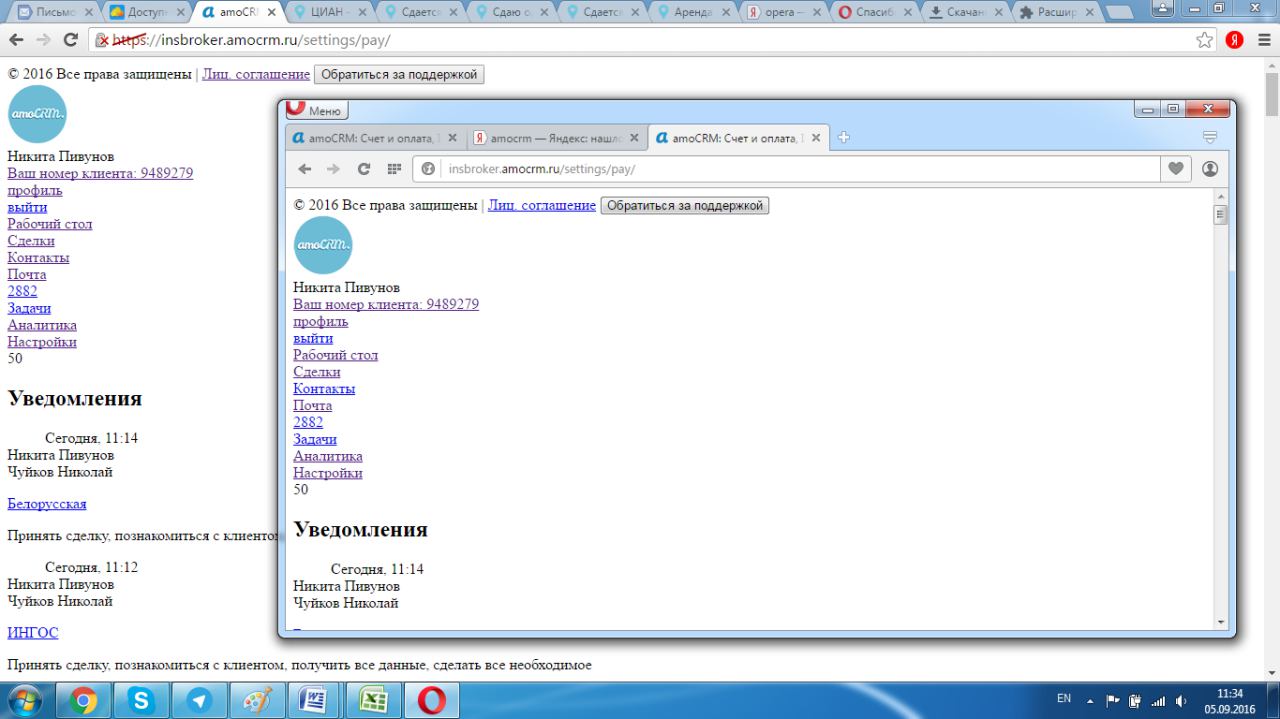Click Opera page vertical scrollbar thumb

(1220, 215)
